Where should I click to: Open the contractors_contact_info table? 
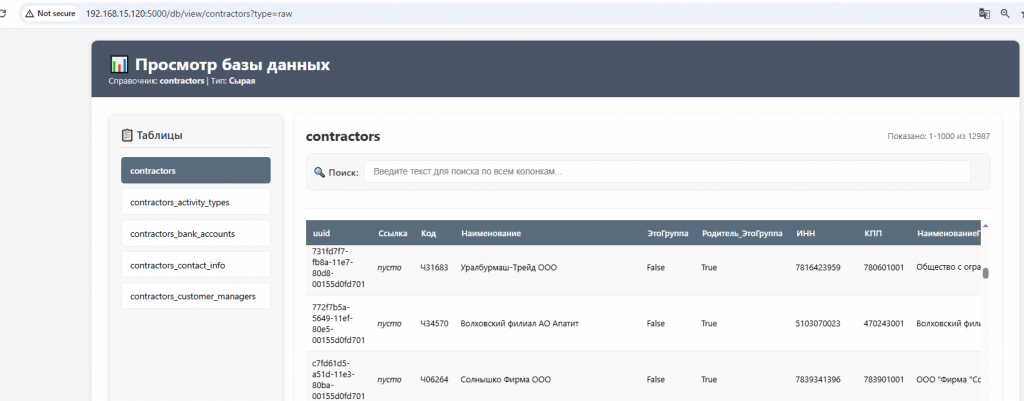196,264
